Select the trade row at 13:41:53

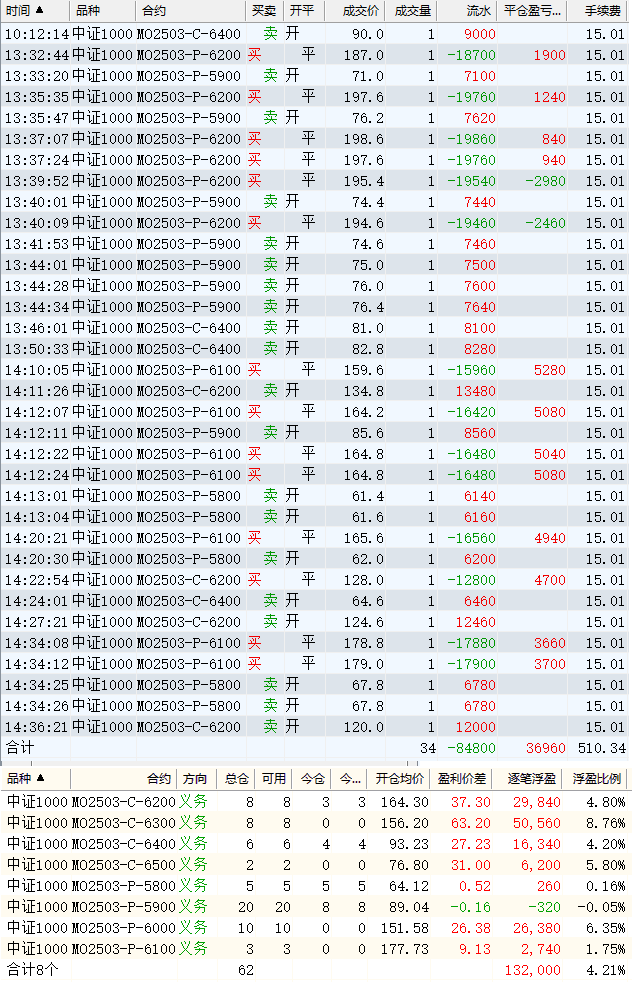pos(315,244)
